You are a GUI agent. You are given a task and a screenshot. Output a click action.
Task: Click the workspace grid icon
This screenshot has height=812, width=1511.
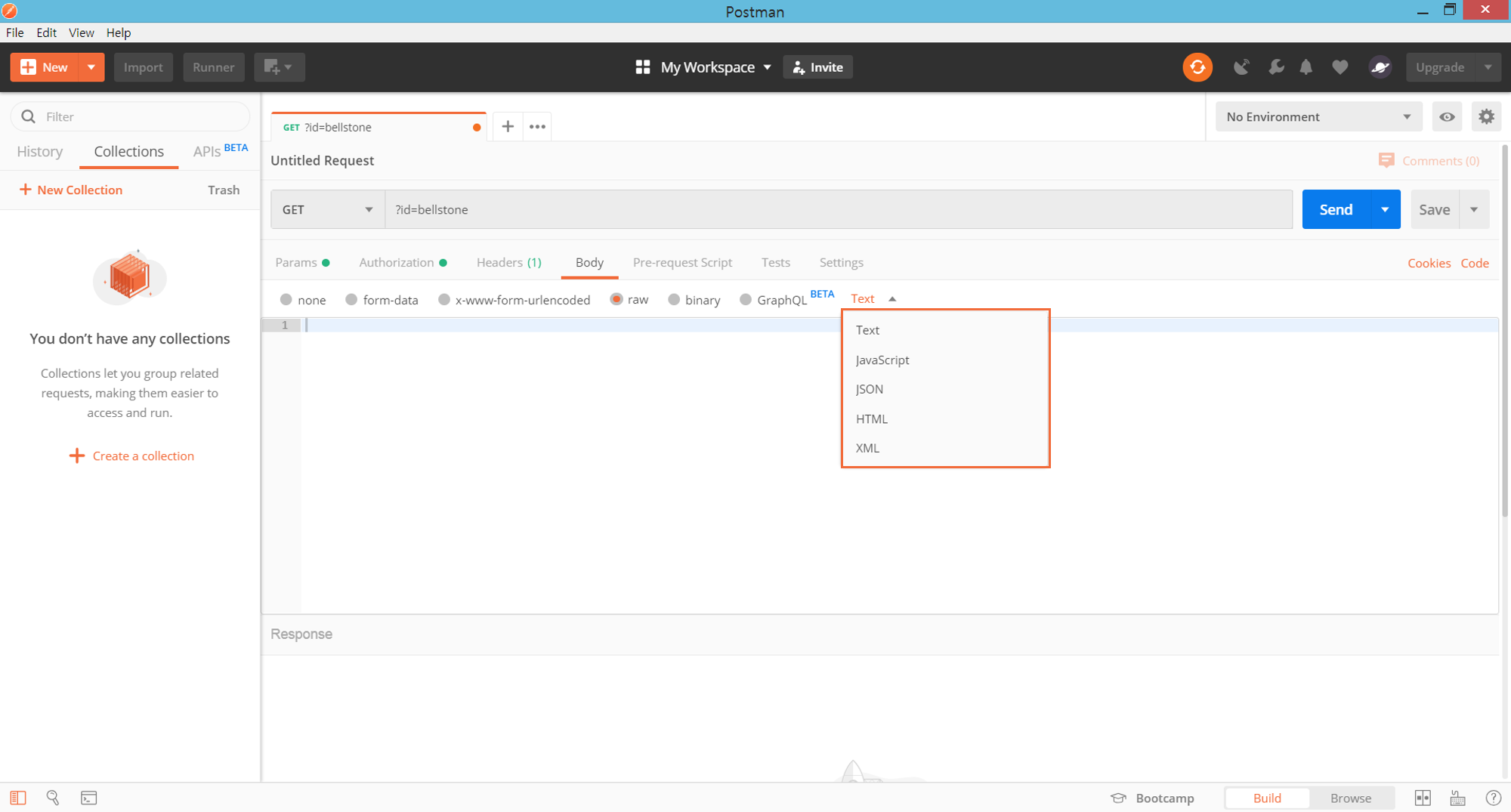point(643,67)
